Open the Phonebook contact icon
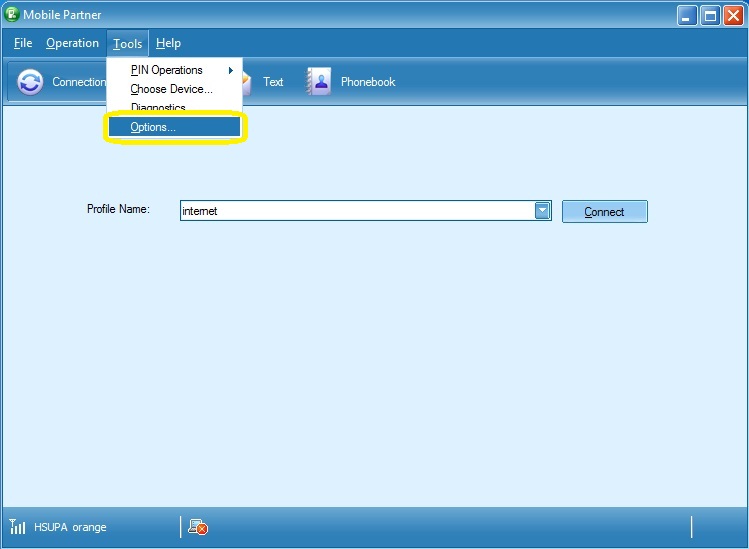749x549 pixels. point(319,82)
